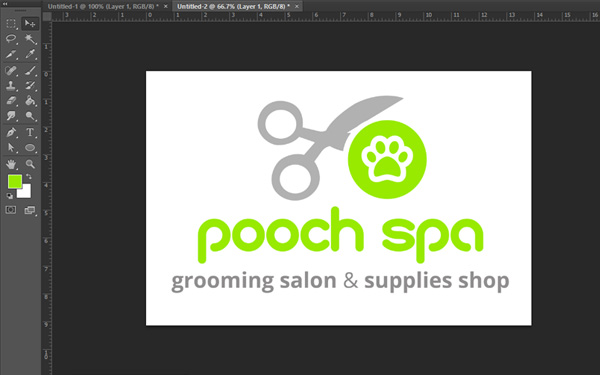Click the green paw circle on canvas
This screenshot has width=600, height=375.
[x=387, y=159]
